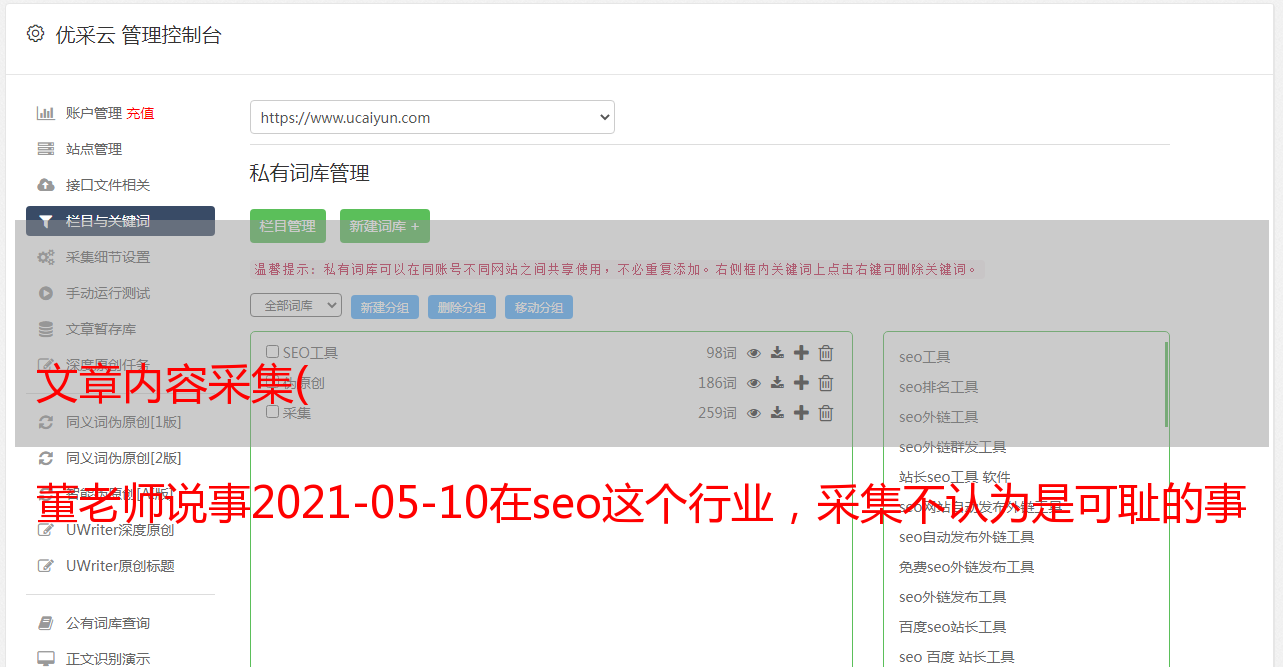Select keyword 'seo工具' in the right list
Screen dimensions: 1283x667
pyautogui.click(x=925, y=357)
